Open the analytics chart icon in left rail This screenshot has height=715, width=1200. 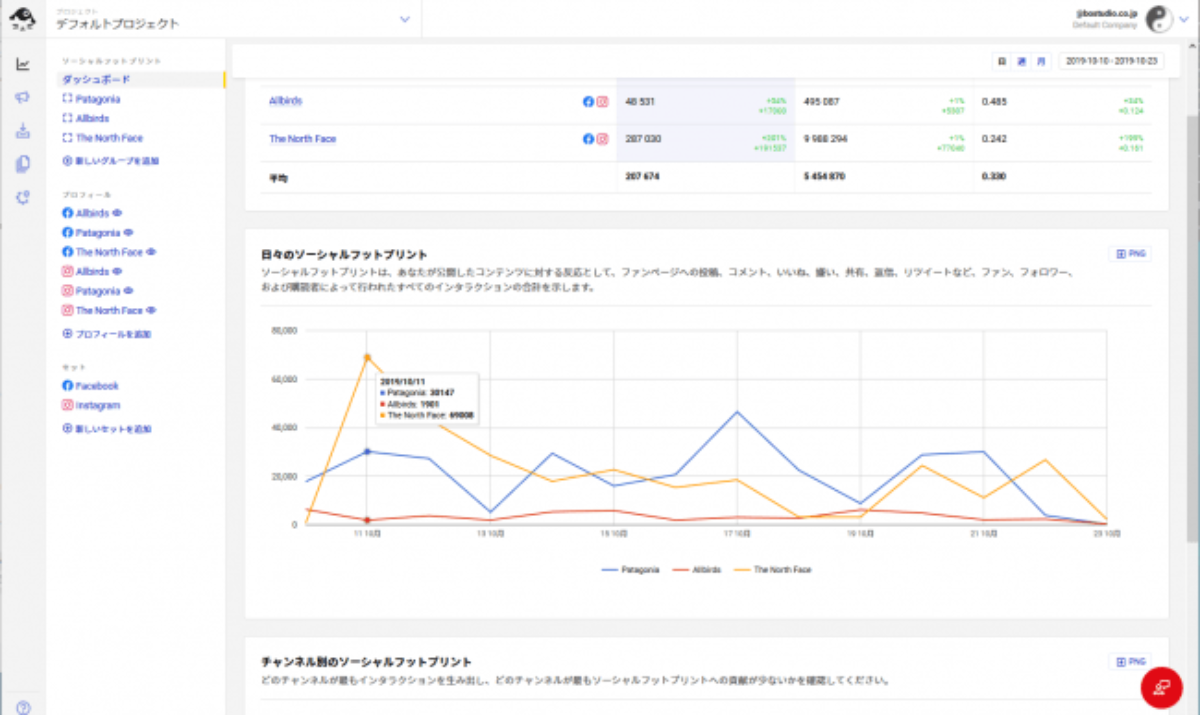click(x=23, y=65)
